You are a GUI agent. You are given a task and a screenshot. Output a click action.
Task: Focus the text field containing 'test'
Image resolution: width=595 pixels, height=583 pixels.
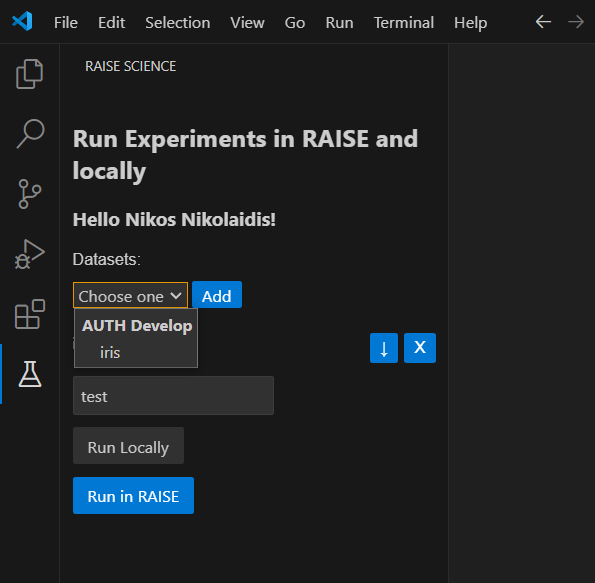coord(173,395)
